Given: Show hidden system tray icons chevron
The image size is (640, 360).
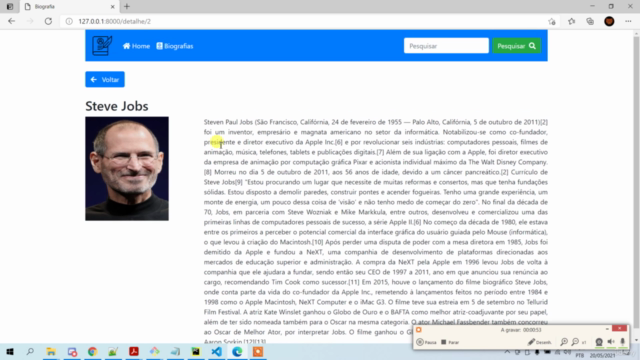Looking at the screenshot, I should tap(507, 352).
